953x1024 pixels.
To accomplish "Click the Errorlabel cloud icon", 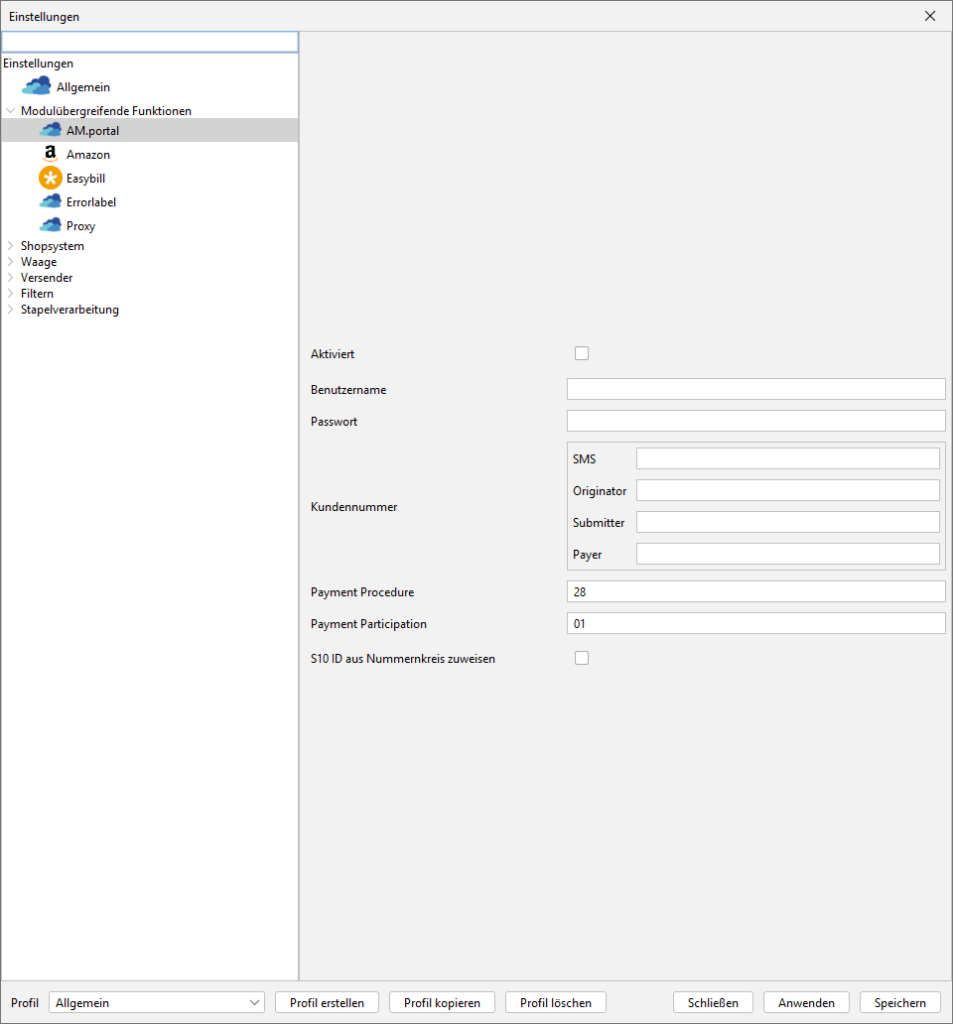I will click(x=50, y=202).
